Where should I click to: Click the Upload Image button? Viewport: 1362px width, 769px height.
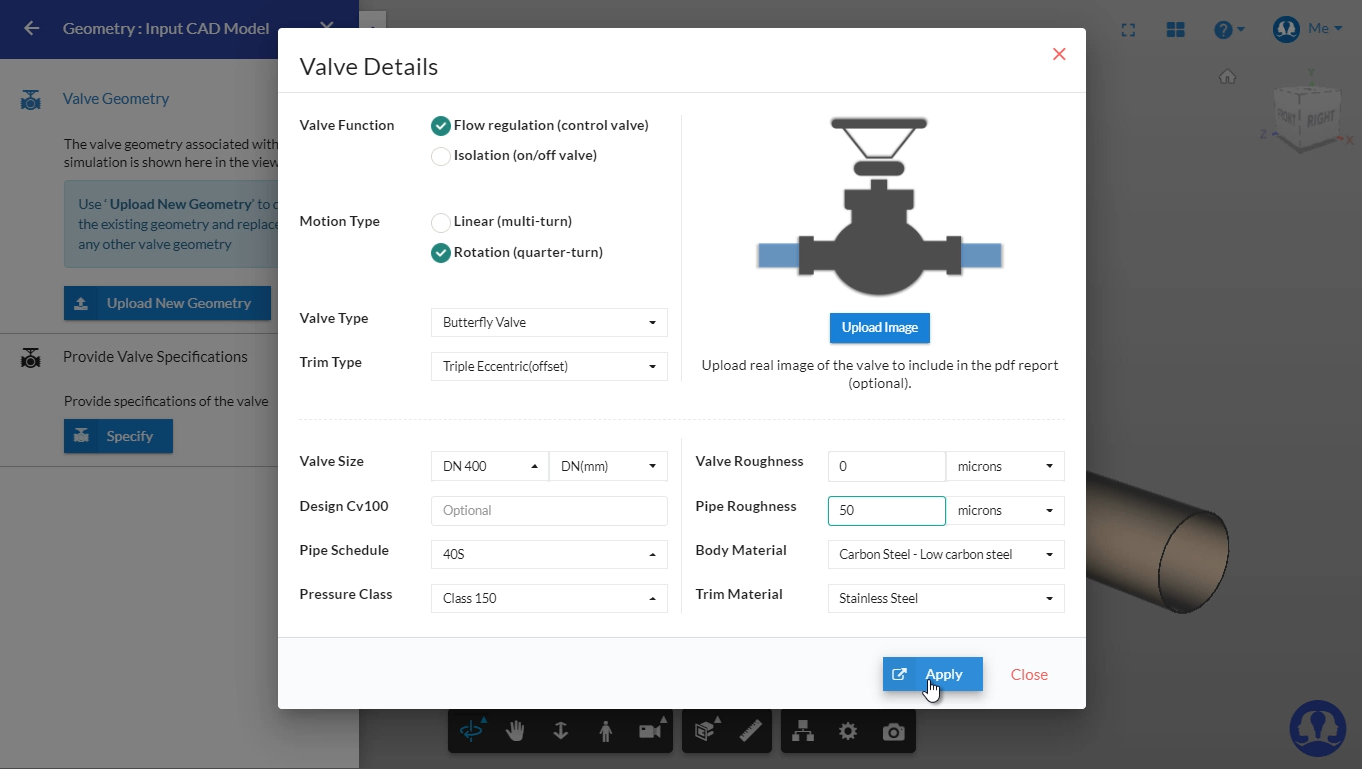(880, 327)
